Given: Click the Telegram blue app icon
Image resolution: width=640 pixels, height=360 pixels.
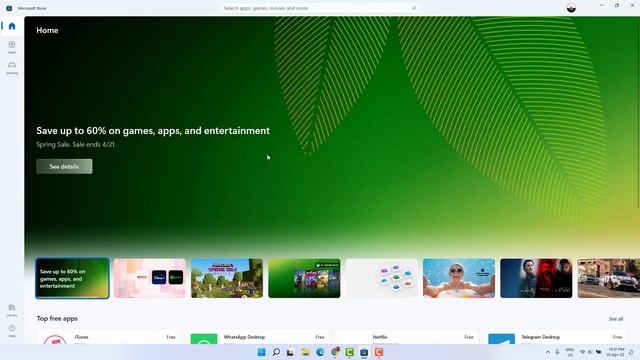Looking at the screenshot, I should [x=502, y=339].
